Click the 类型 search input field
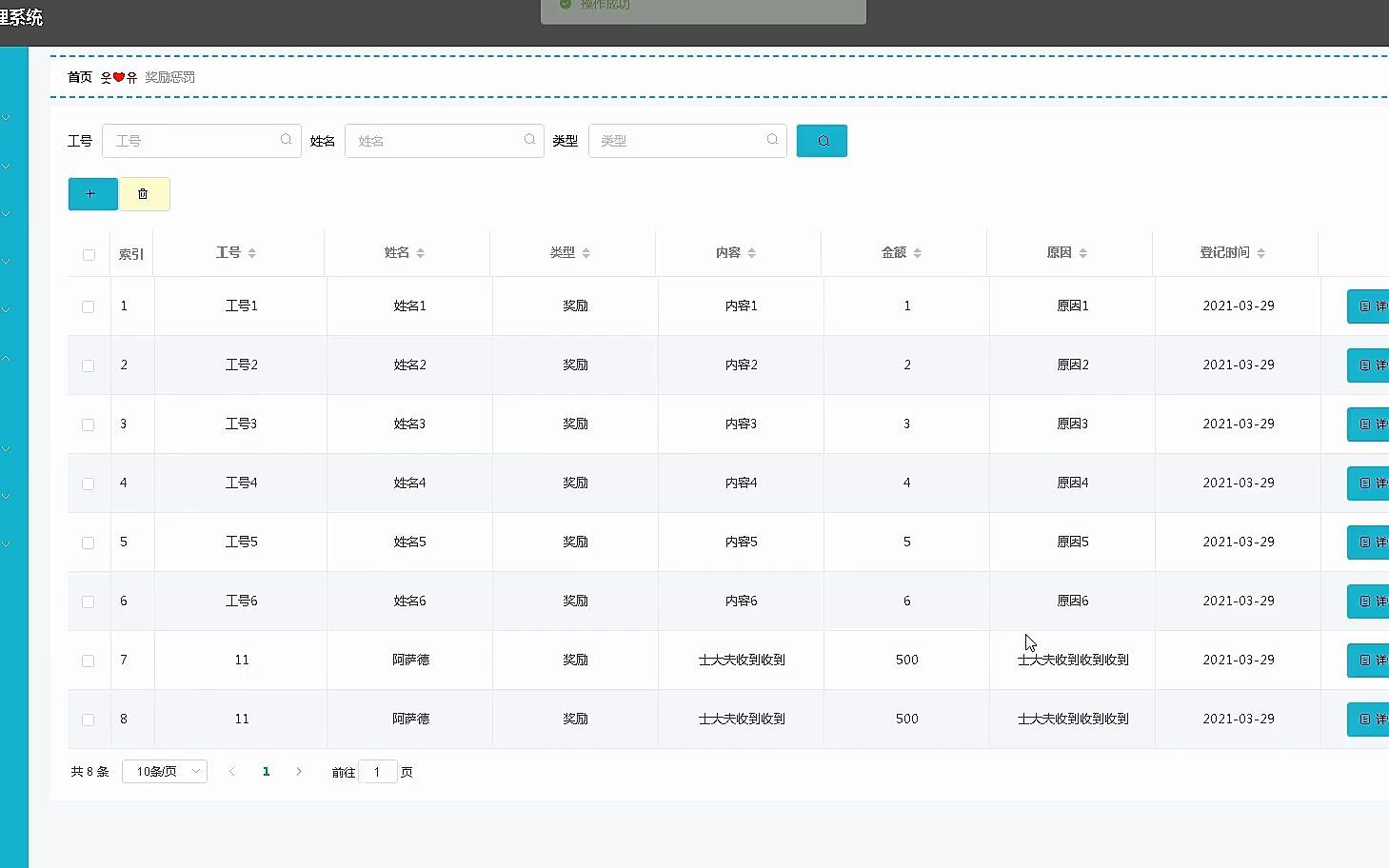Viewport: 1389px width, 868px height. click(x=687, y=141)
